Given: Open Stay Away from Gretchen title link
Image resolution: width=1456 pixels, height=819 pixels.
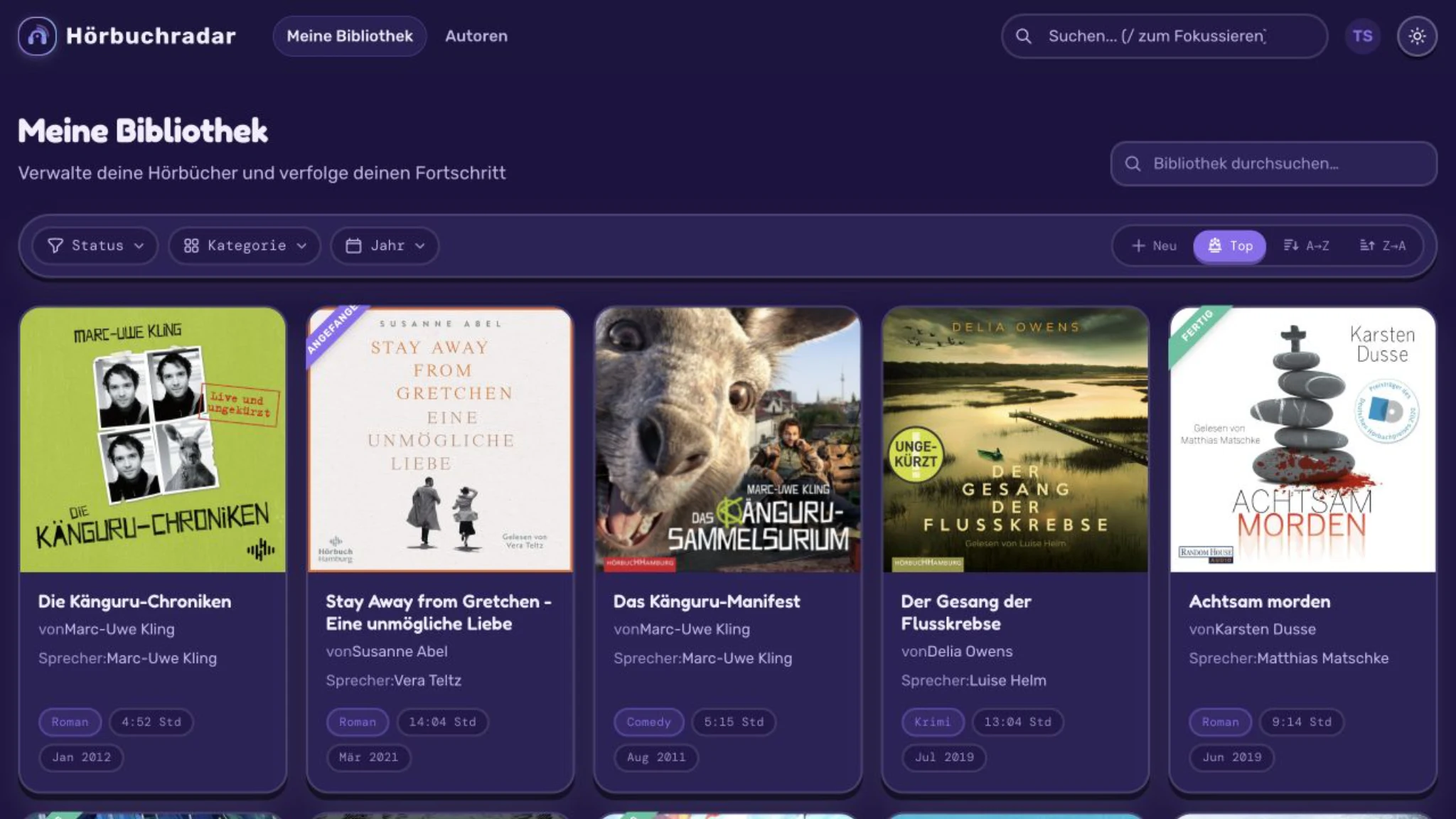Looking at the screenshot, I should tap(439, 613).
